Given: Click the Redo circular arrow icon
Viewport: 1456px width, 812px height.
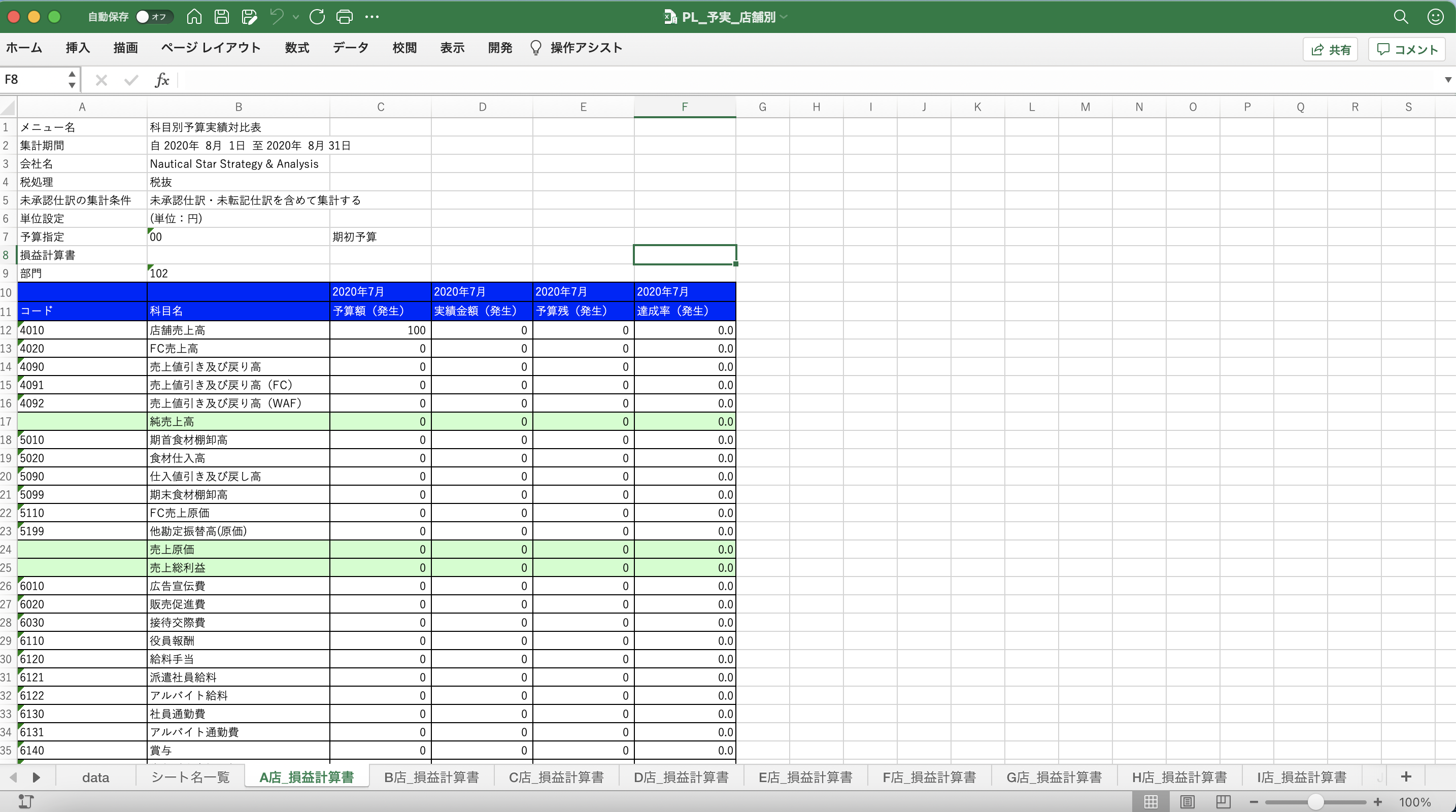Looking at the screenshot, I should pyautogui.click(x=317, y=17).
